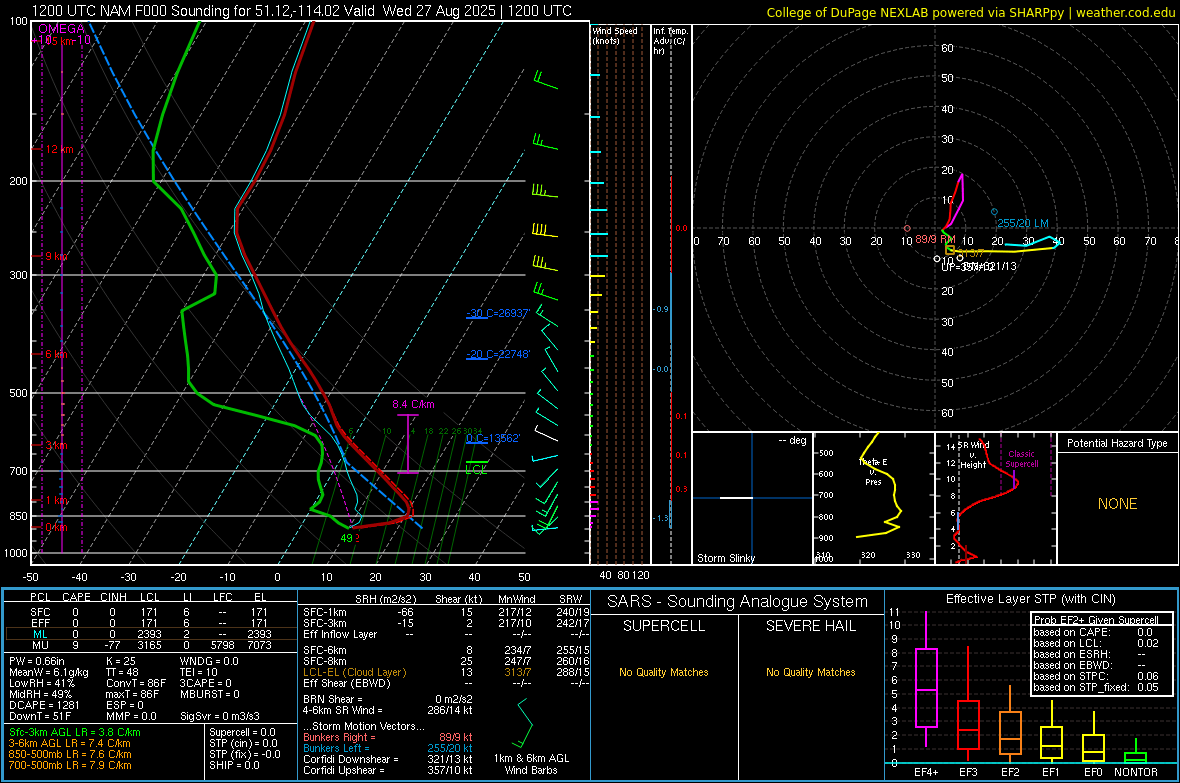This screenshot has height=783, width=1180.
Task: Open the Storm Slinky inset
Action: click(x=752, y=498)
